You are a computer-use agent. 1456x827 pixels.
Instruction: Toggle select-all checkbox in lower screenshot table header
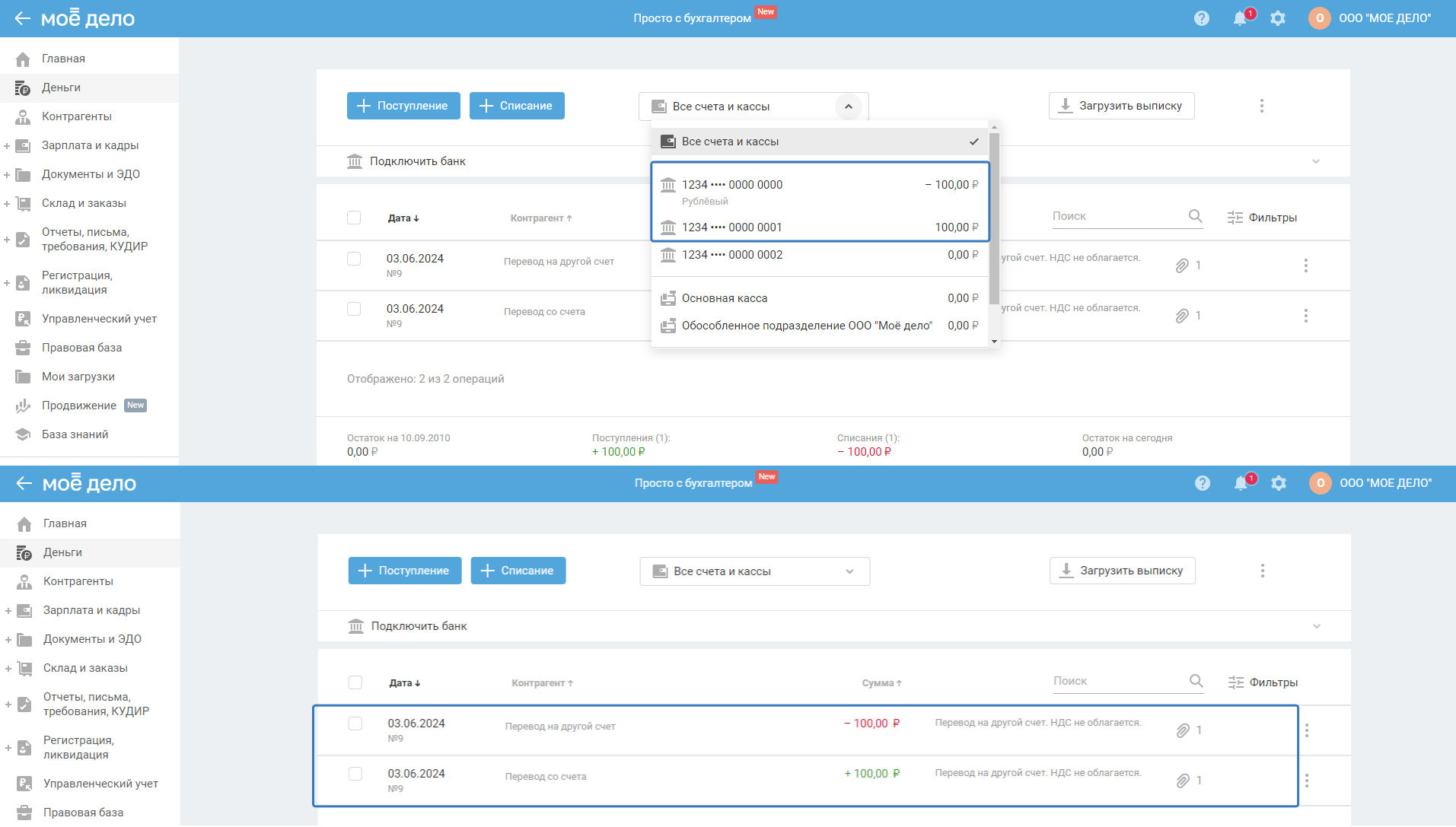click(x=355, y=682)
